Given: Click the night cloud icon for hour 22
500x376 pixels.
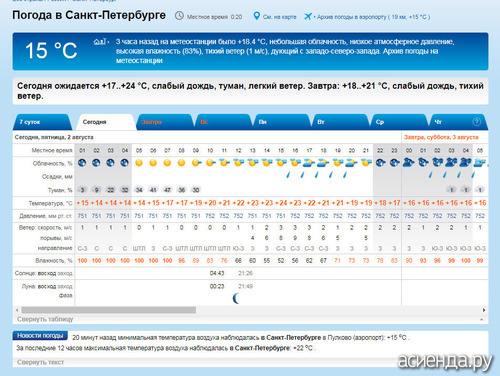Looking at the screenshot, I should (x=380, y=163).
